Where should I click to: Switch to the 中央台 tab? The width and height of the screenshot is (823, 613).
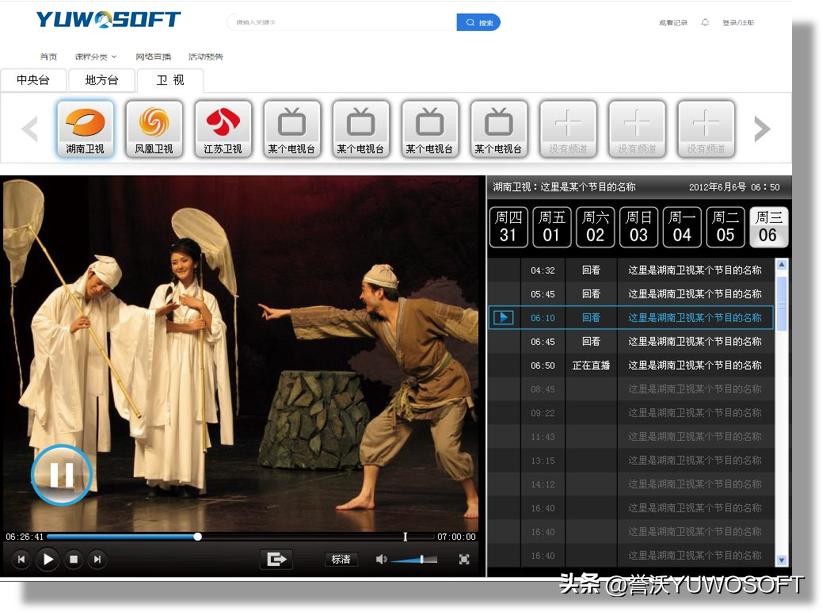point(33,80)
